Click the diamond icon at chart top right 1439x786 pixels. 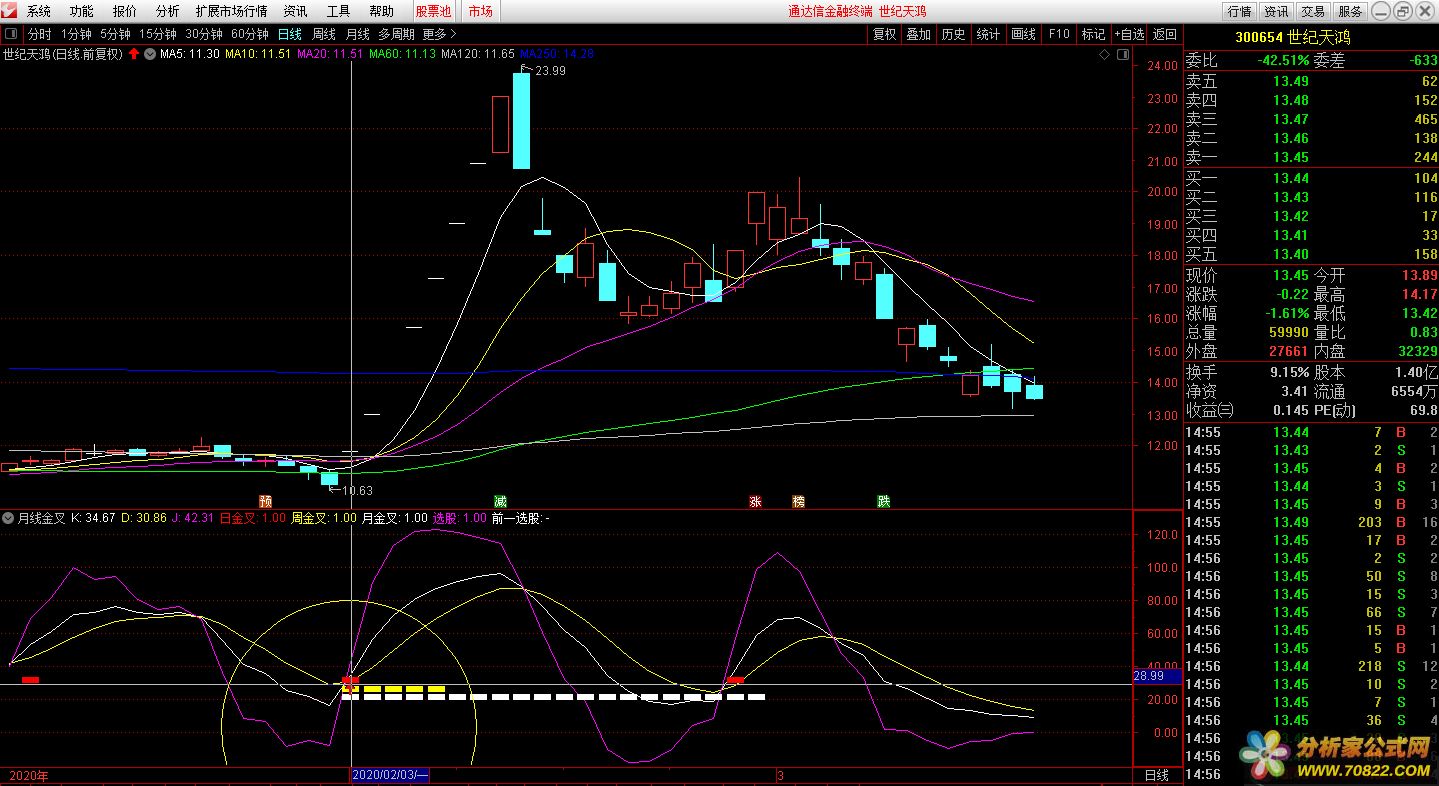click(x=1105, y=54)
